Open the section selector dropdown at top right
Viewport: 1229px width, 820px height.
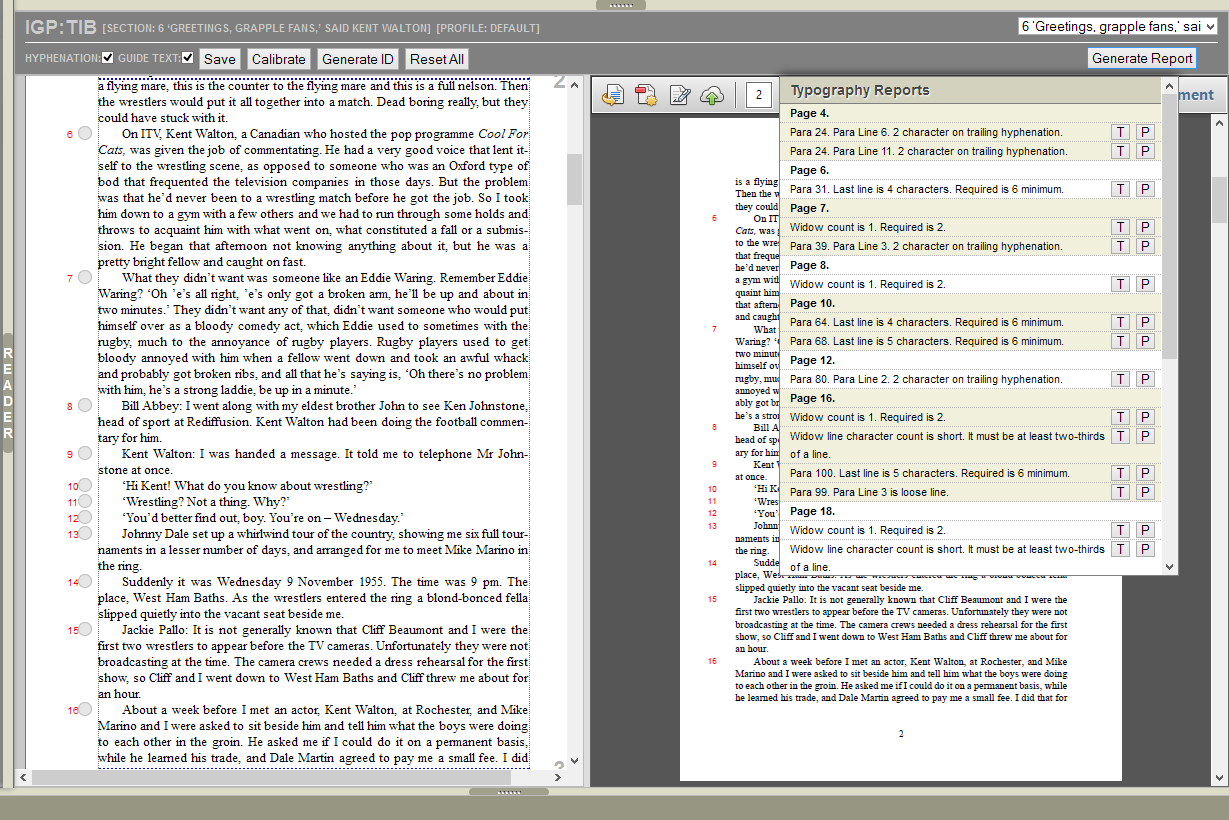(1117, 26)
